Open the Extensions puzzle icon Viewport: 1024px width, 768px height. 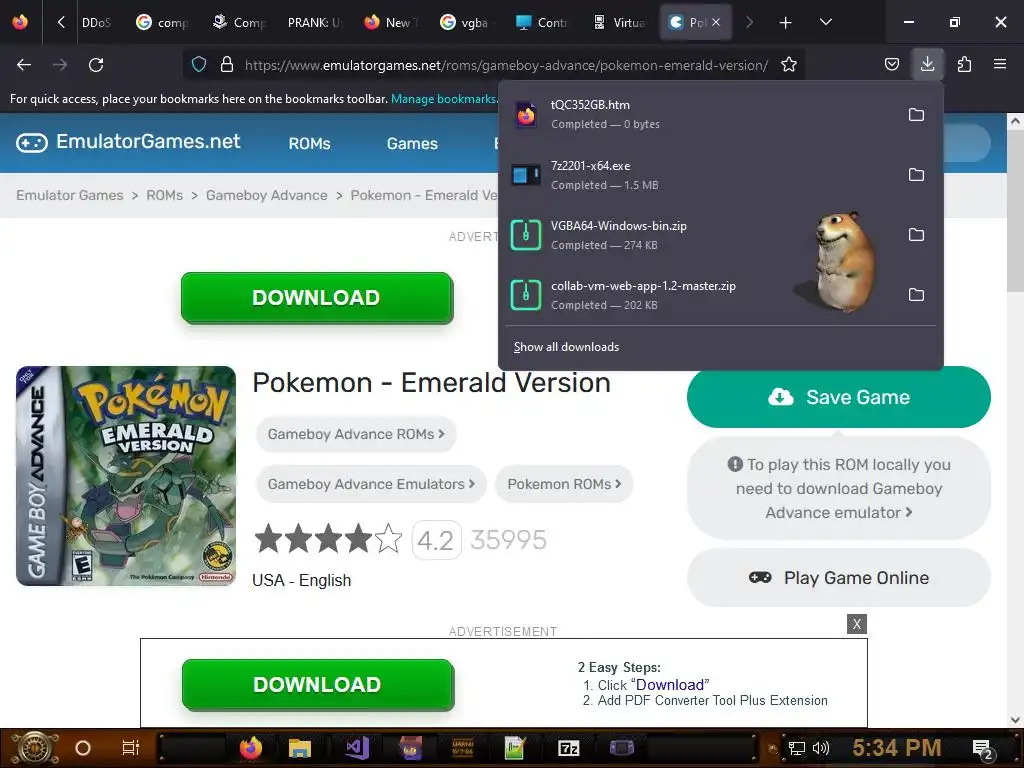[x=964, y=65]
